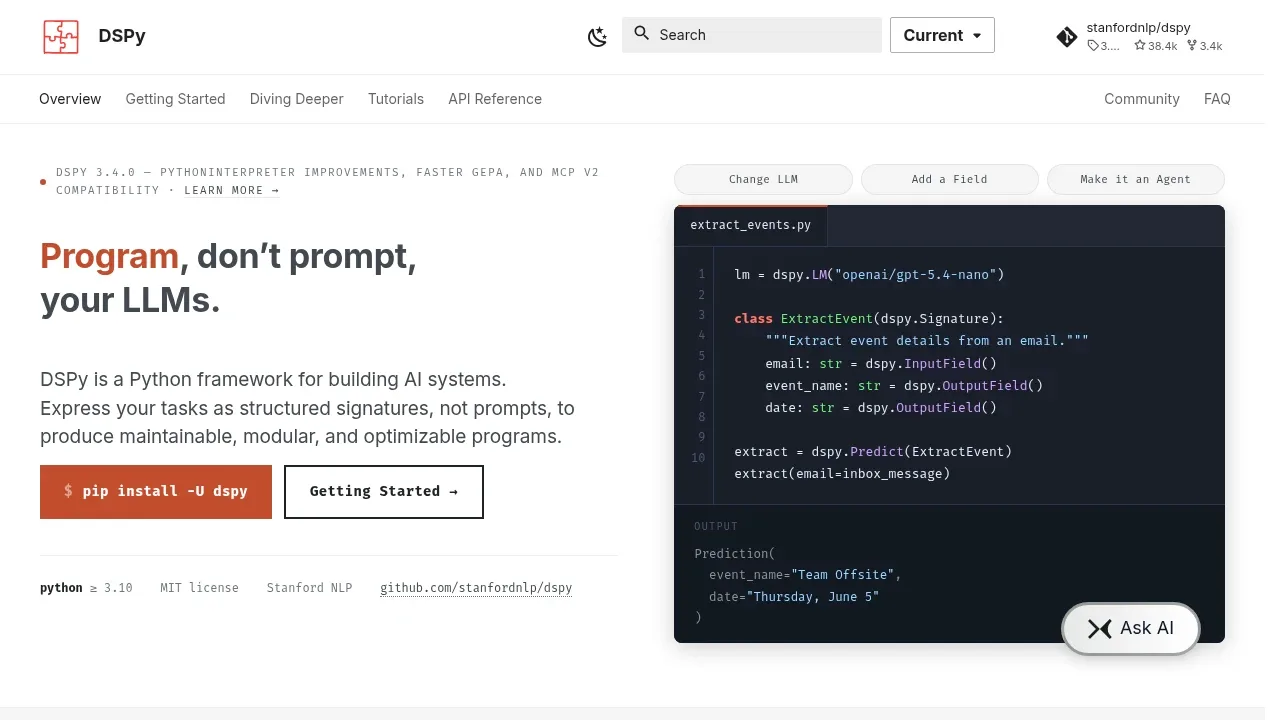Click the 38.4k stars count
The image size is (1280, 720).
(x=1156, y=46)
